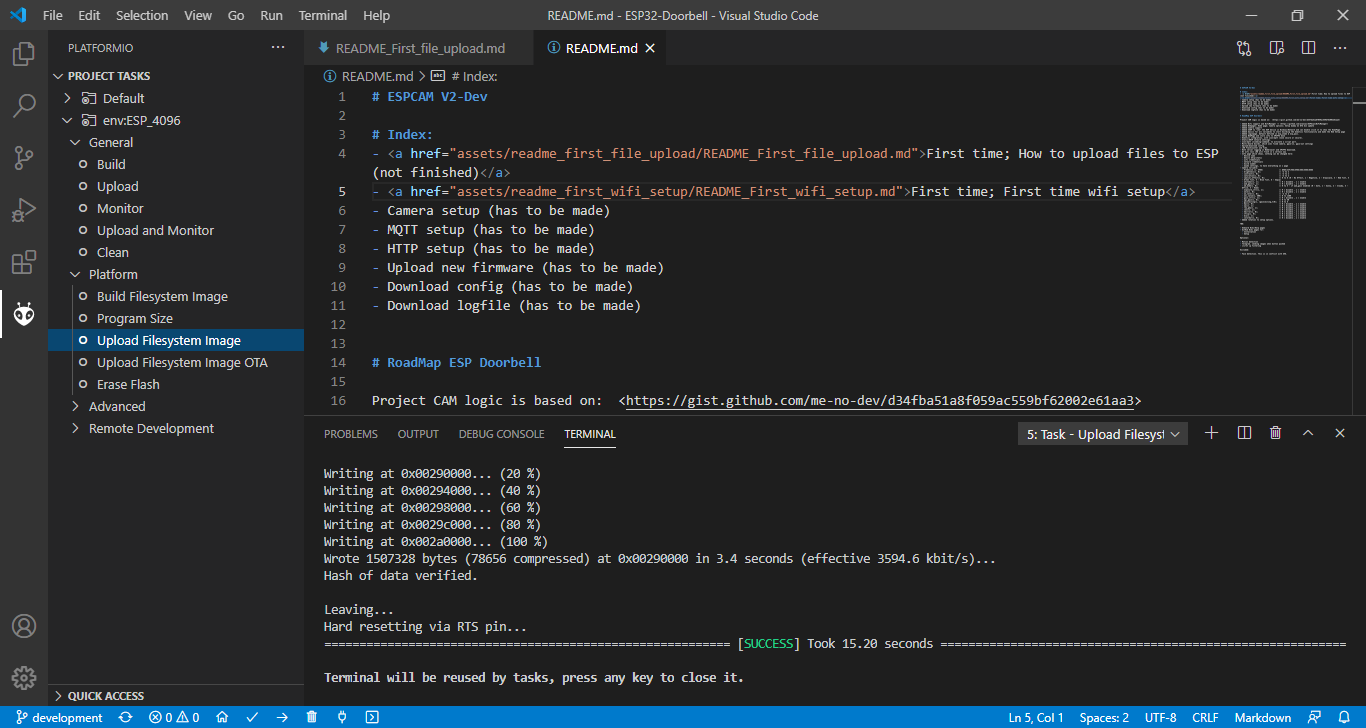The width and height of the screenshot is (1366, 728).
Task: Click the open changes icon in editor toolbar
Action: (1244, 47)
